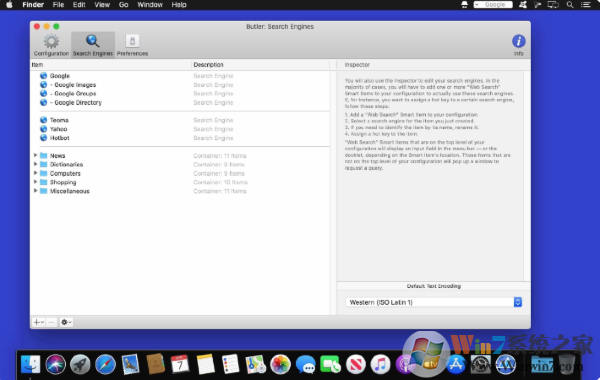Open the Default Text Encoding dropdown
The width and height of the screenshot is (600, 380).
(434, 302)
